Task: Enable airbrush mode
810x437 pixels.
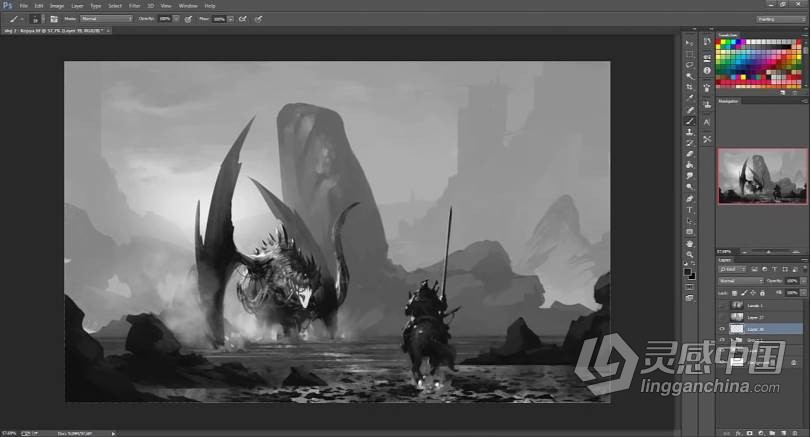Action: point(242,19)
